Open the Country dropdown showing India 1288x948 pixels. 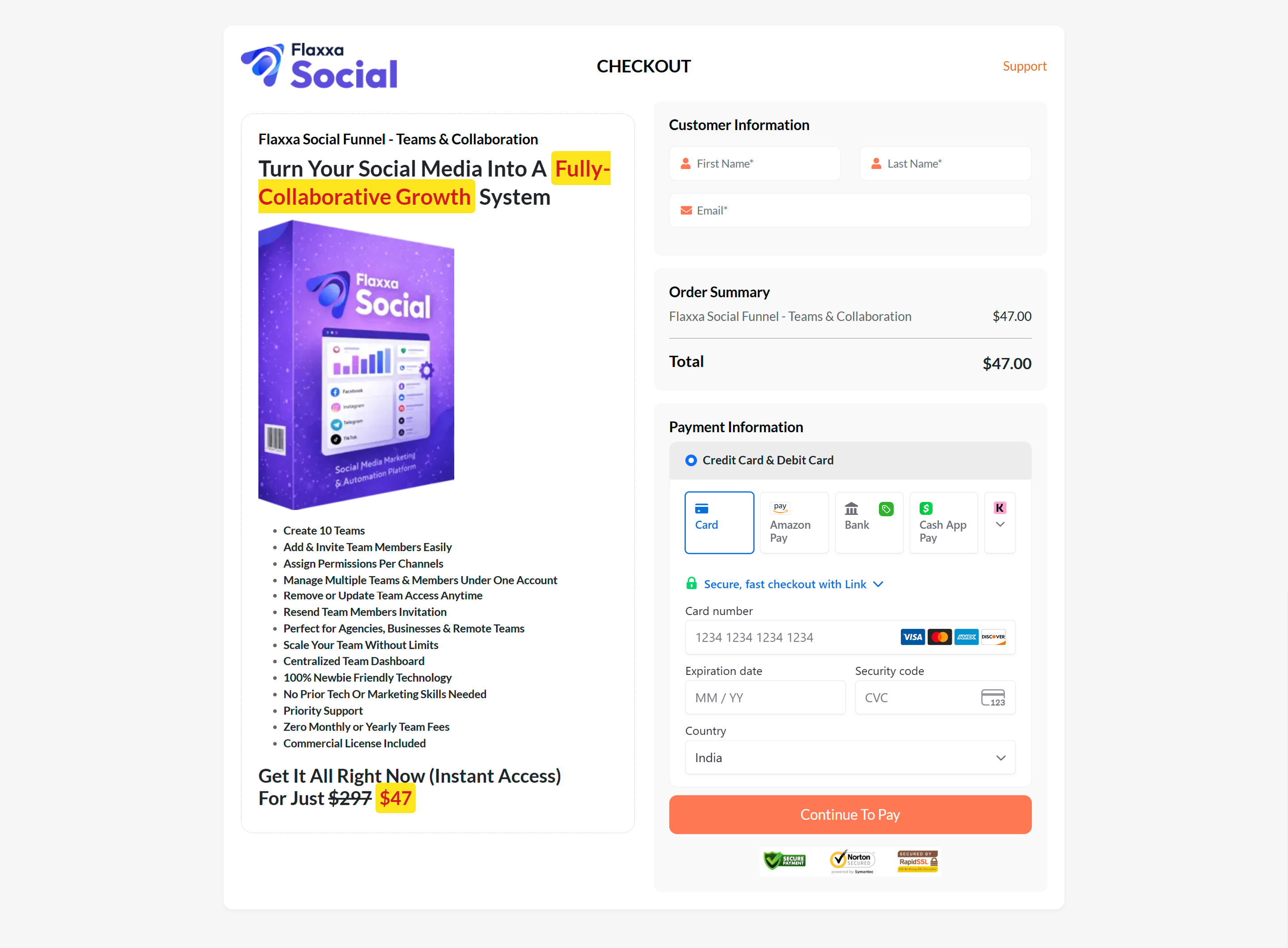[x=850, y=758]
